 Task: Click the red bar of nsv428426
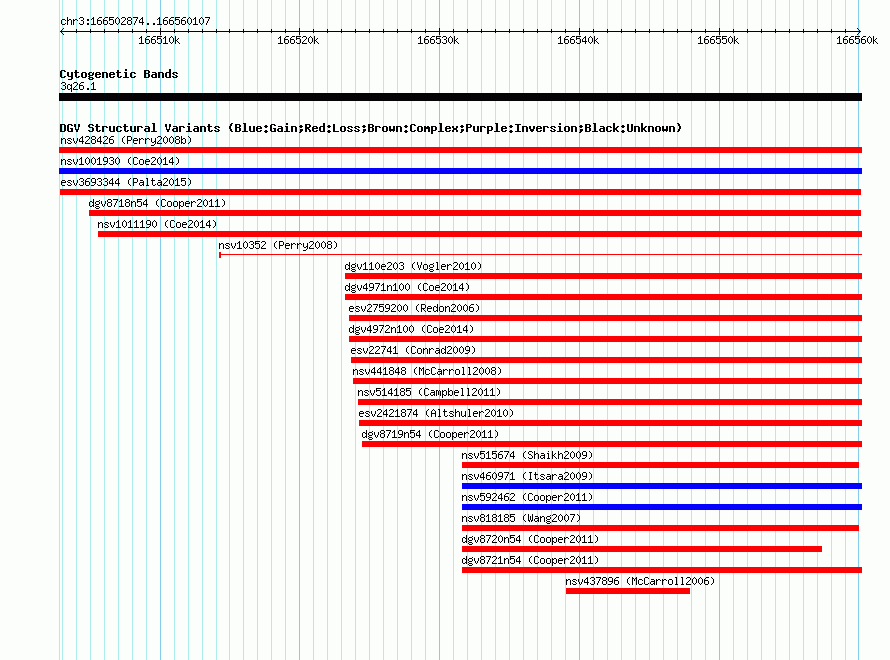click(460, 150)
